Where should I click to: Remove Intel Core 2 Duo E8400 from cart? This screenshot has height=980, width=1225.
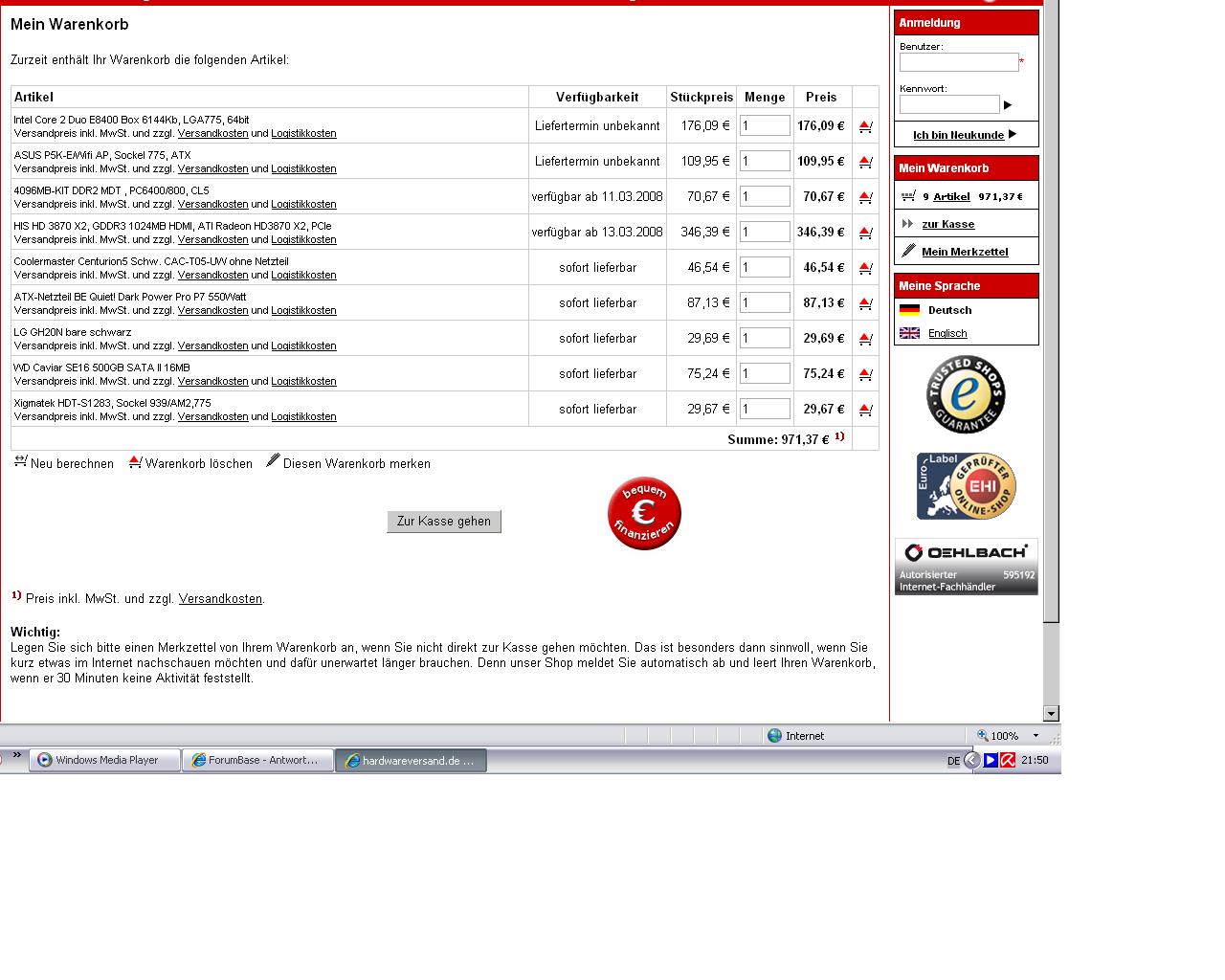click(x=865, y=126)
